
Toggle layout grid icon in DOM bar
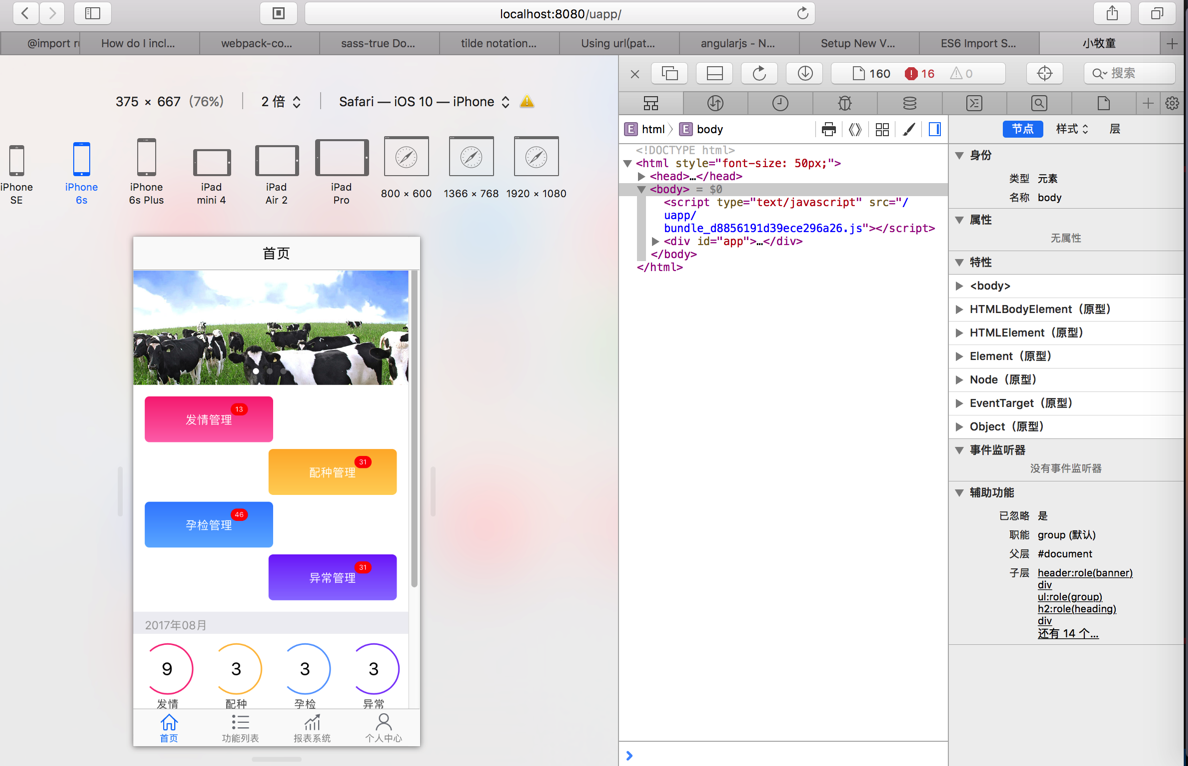click(x=882, y=129)
